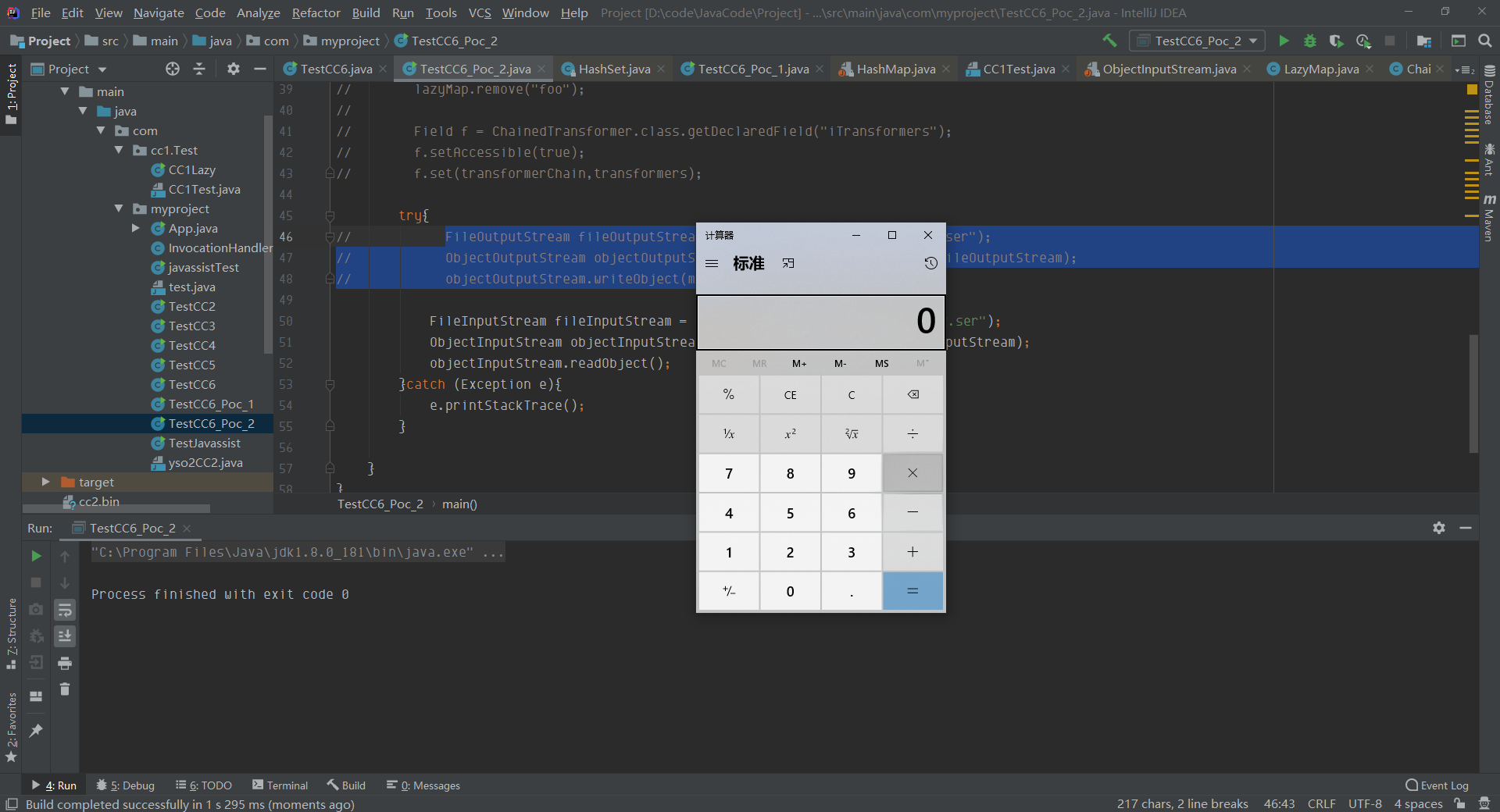Switch to ObjectInputStream.java editor tab
This screenshot has height=812, width=1500.
[1169, 69]
